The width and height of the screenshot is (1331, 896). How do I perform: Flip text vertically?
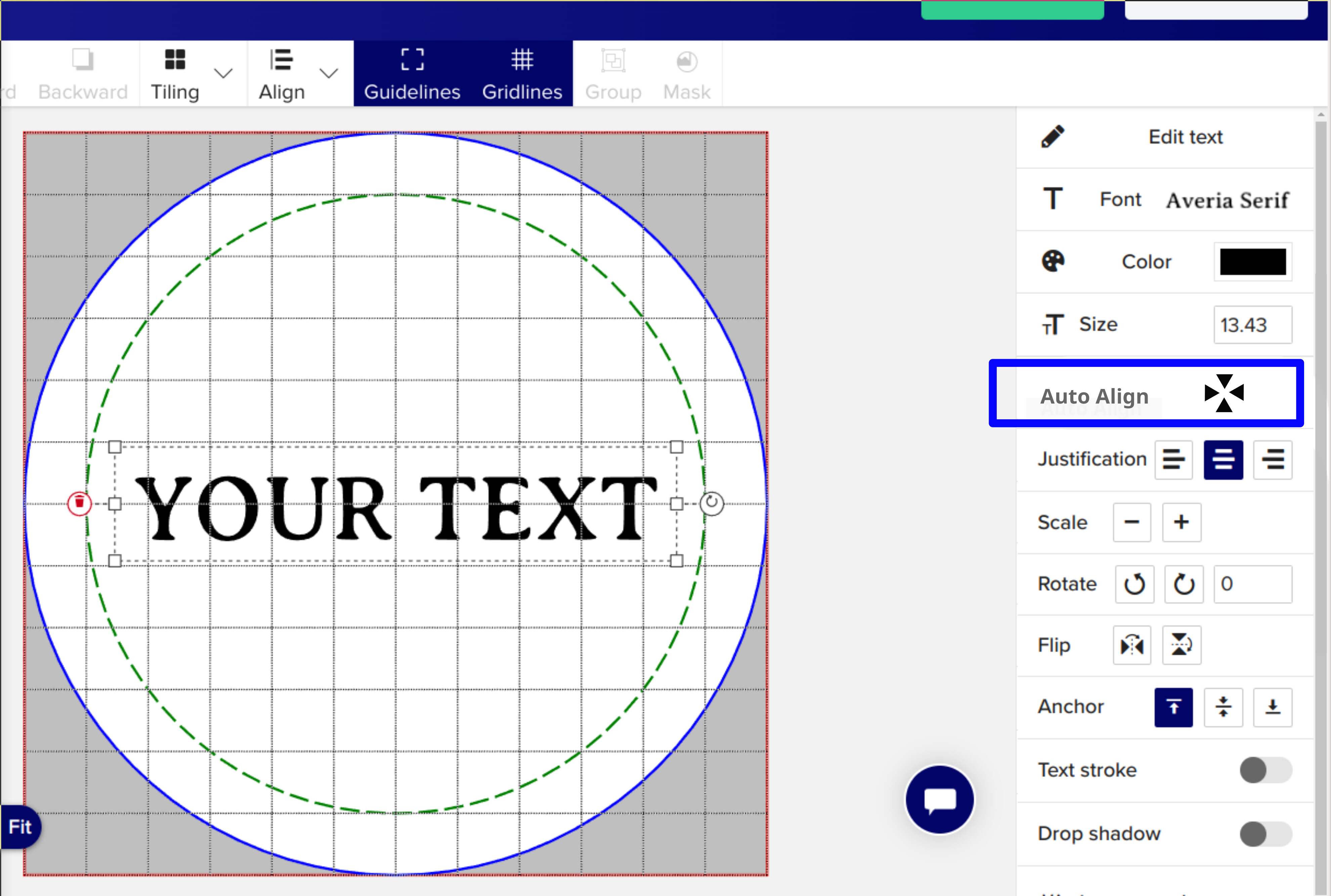(x=1181, y=645)
